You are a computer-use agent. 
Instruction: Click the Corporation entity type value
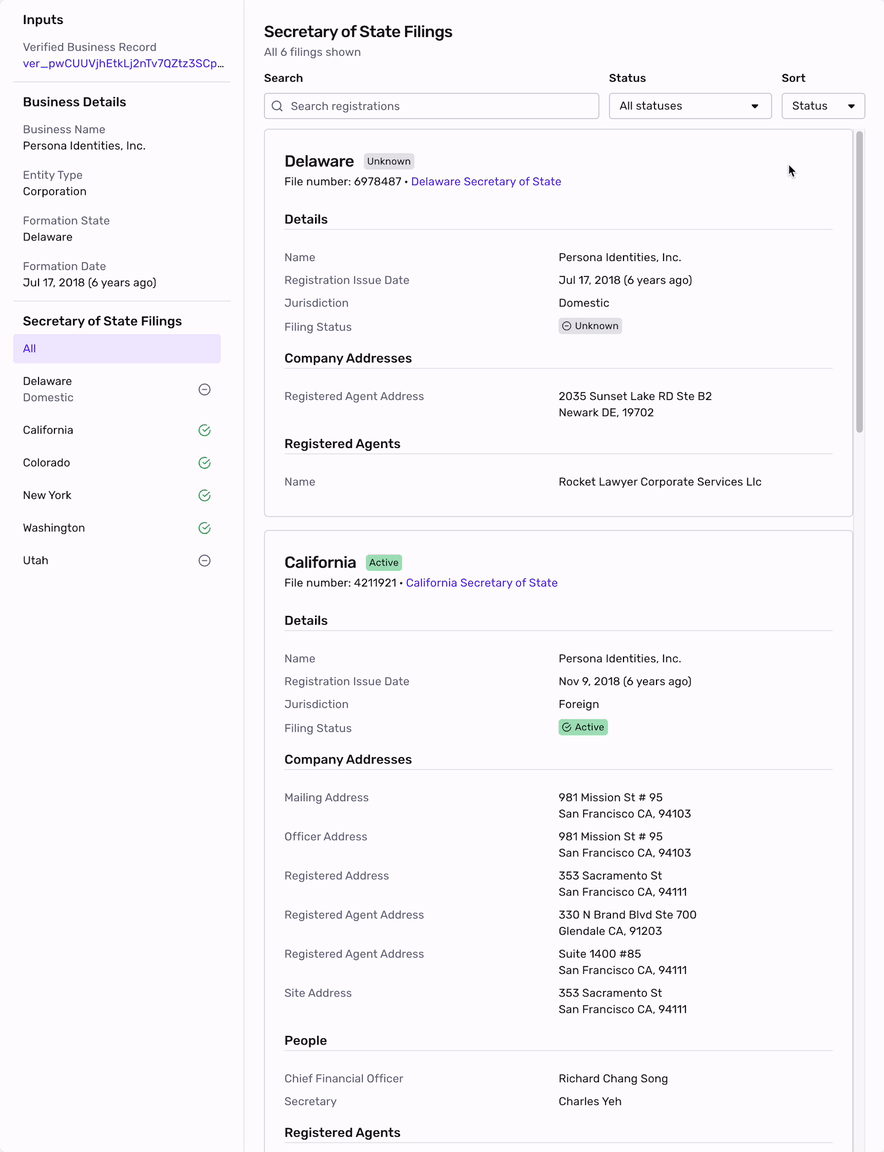(x=54, y=191)
